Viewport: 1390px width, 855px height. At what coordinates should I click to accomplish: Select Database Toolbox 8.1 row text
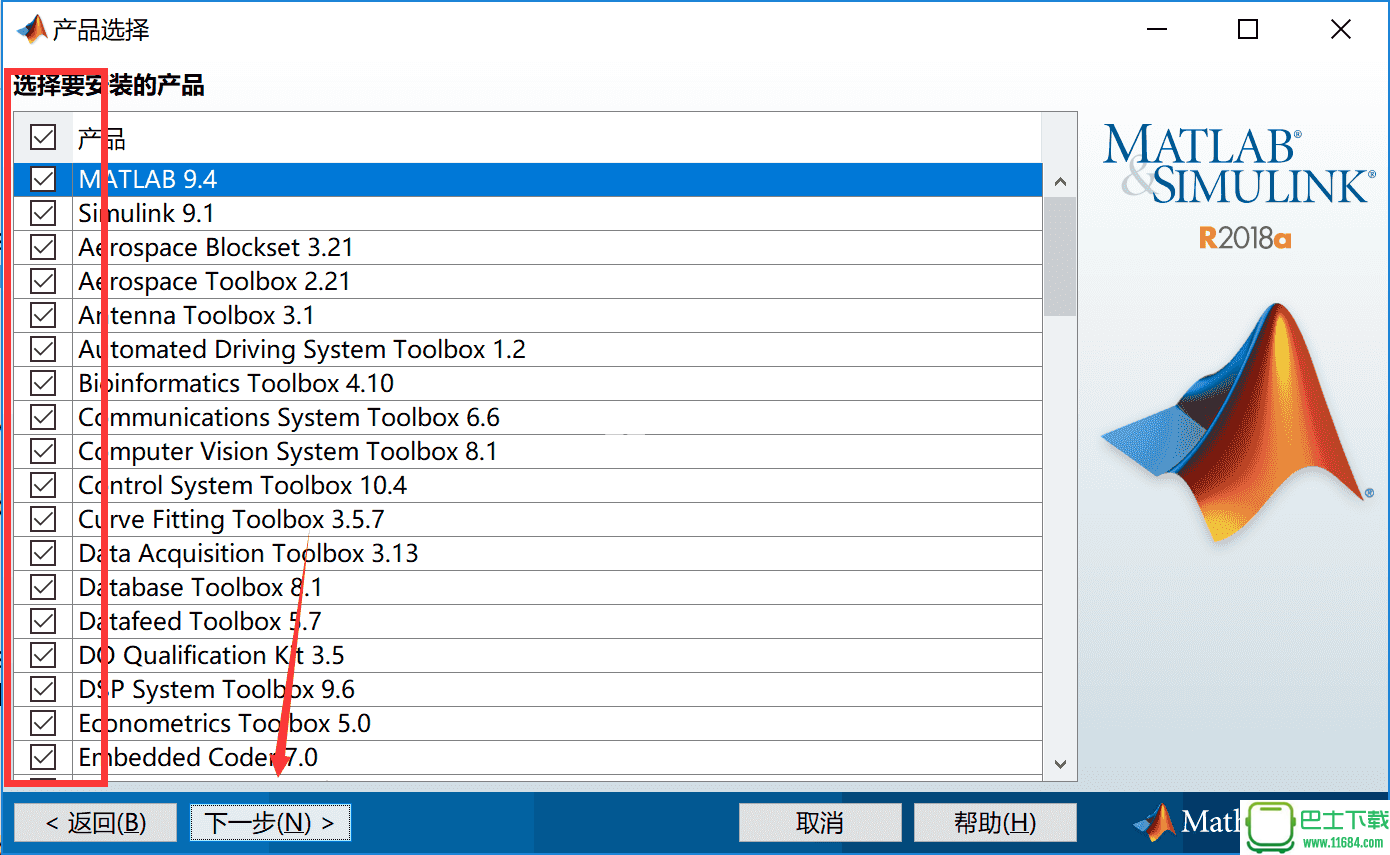tap(200, 587)
